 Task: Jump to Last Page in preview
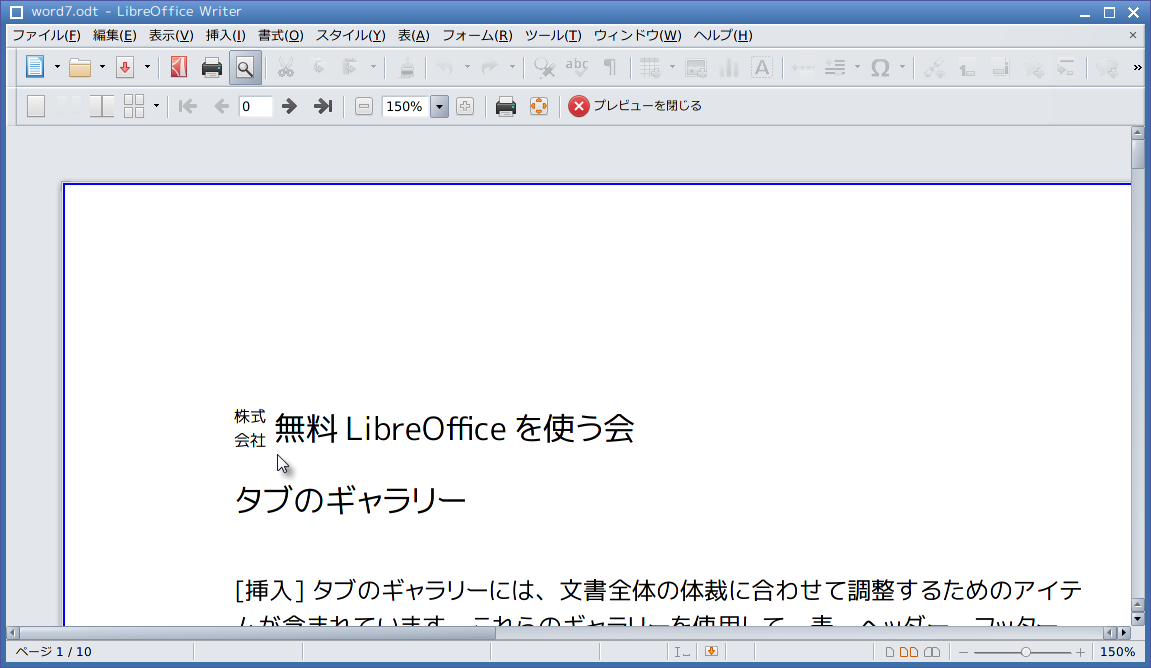pyautogui.click(x=323, y=106)
